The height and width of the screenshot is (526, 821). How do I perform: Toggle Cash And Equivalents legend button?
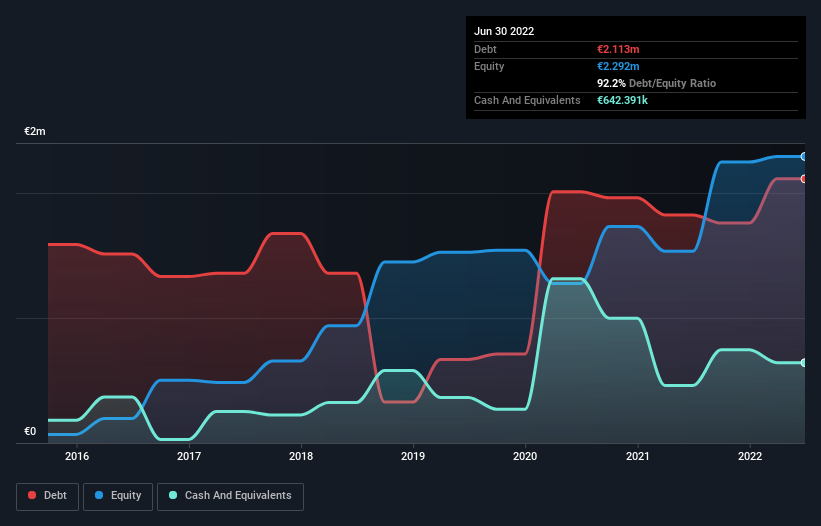tap(230, 496)
